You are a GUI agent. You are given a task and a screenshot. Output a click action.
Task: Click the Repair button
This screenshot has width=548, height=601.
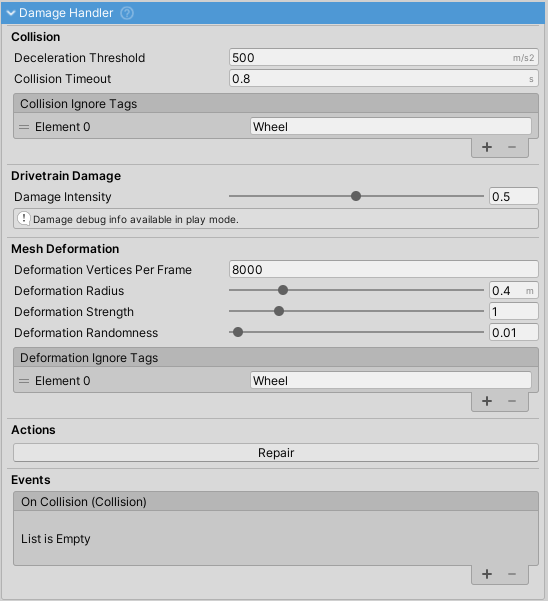[x=276, y=453]
